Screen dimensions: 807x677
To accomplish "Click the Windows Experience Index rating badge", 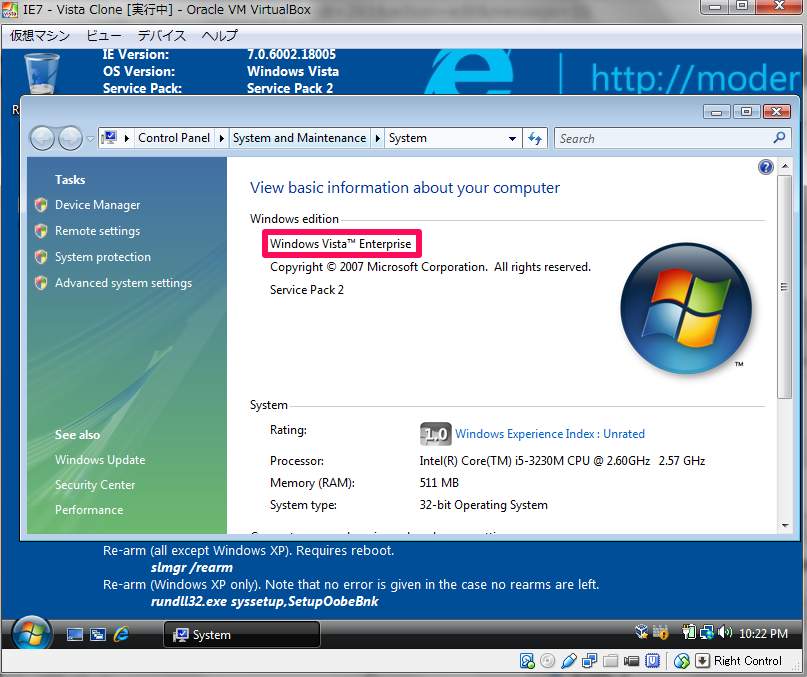I will [x=435, y=434].
